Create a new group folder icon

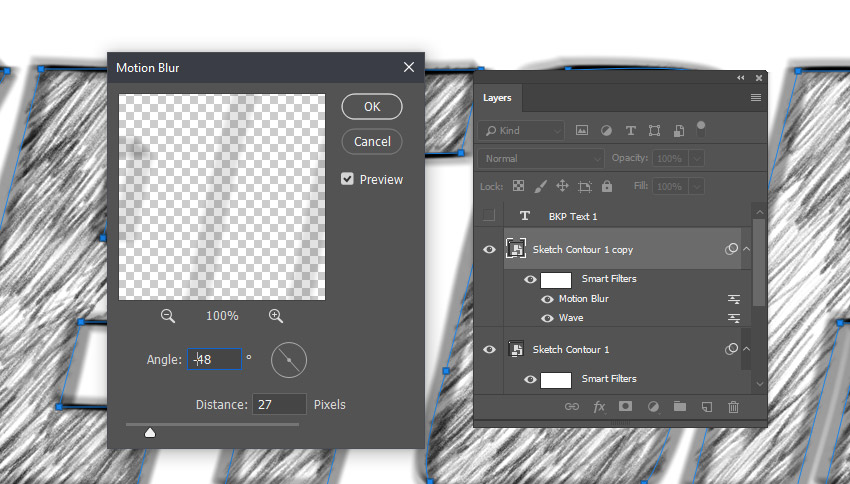click(x=680, y=407)
